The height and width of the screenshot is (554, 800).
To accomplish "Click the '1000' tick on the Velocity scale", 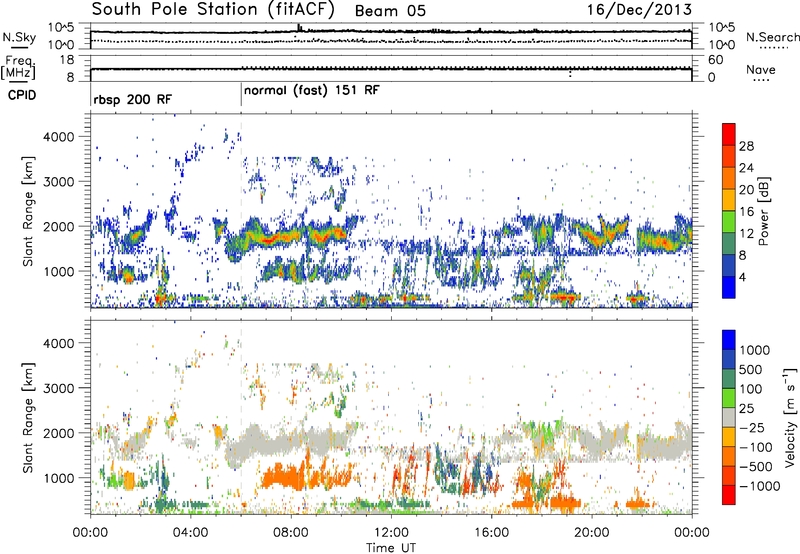I will [x=755, y=350].
